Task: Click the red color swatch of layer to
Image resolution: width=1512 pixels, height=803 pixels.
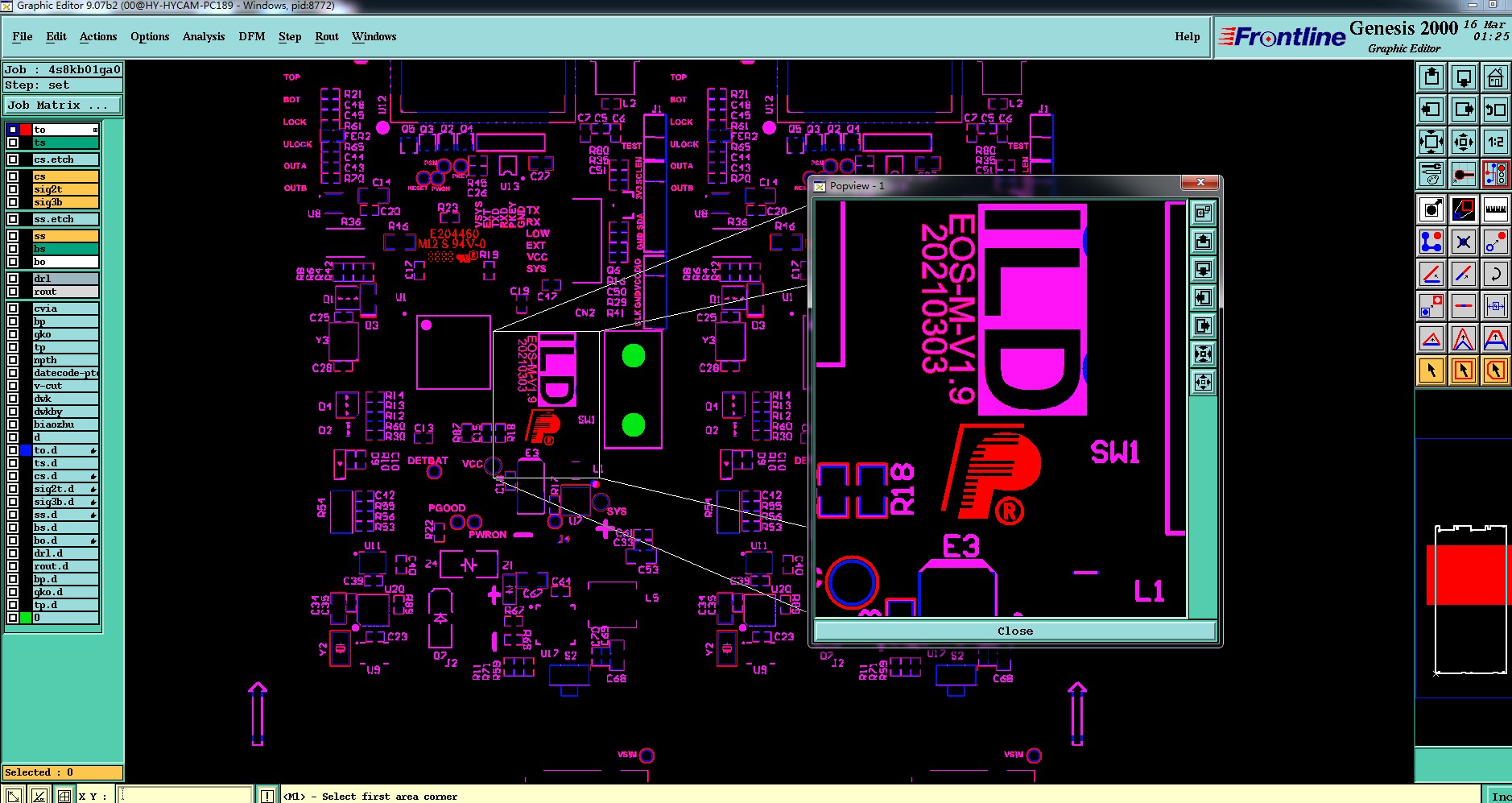Action: [27, 130]
